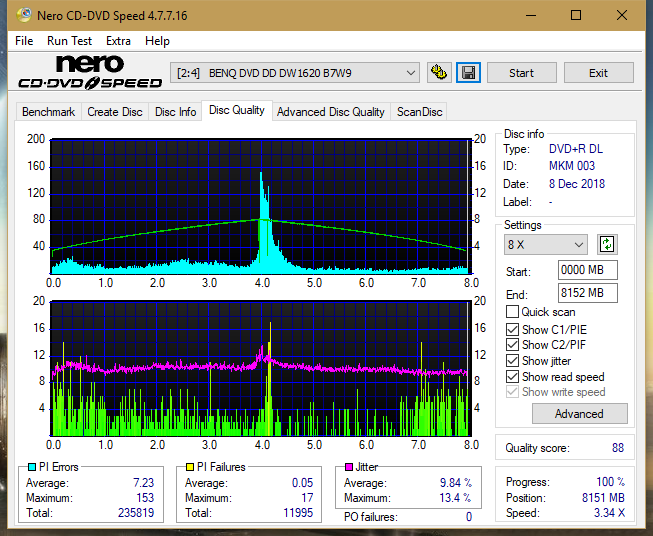Image resolution: width=653 pixels, height=536 pixels.
Task: Maximize the Nero CD-DVD Speed window
Action: click(x=576, y=15)
